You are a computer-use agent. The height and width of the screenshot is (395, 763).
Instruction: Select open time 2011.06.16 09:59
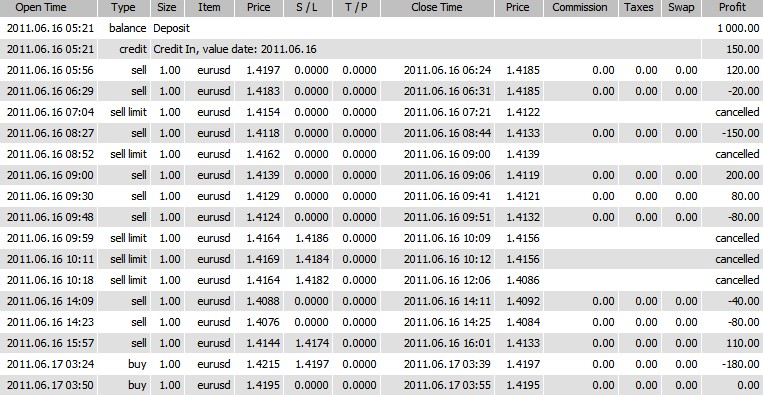(x=50, y=238)
